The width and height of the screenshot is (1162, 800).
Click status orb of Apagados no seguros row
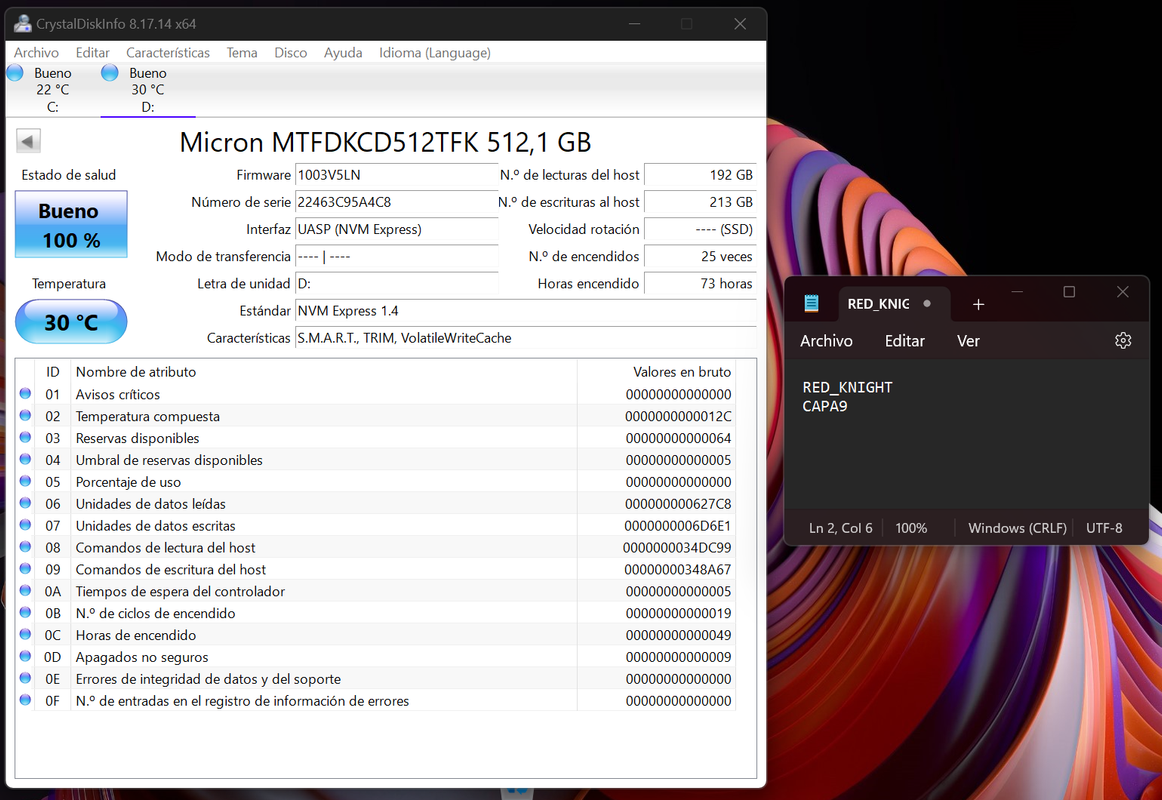click(25, 656)
